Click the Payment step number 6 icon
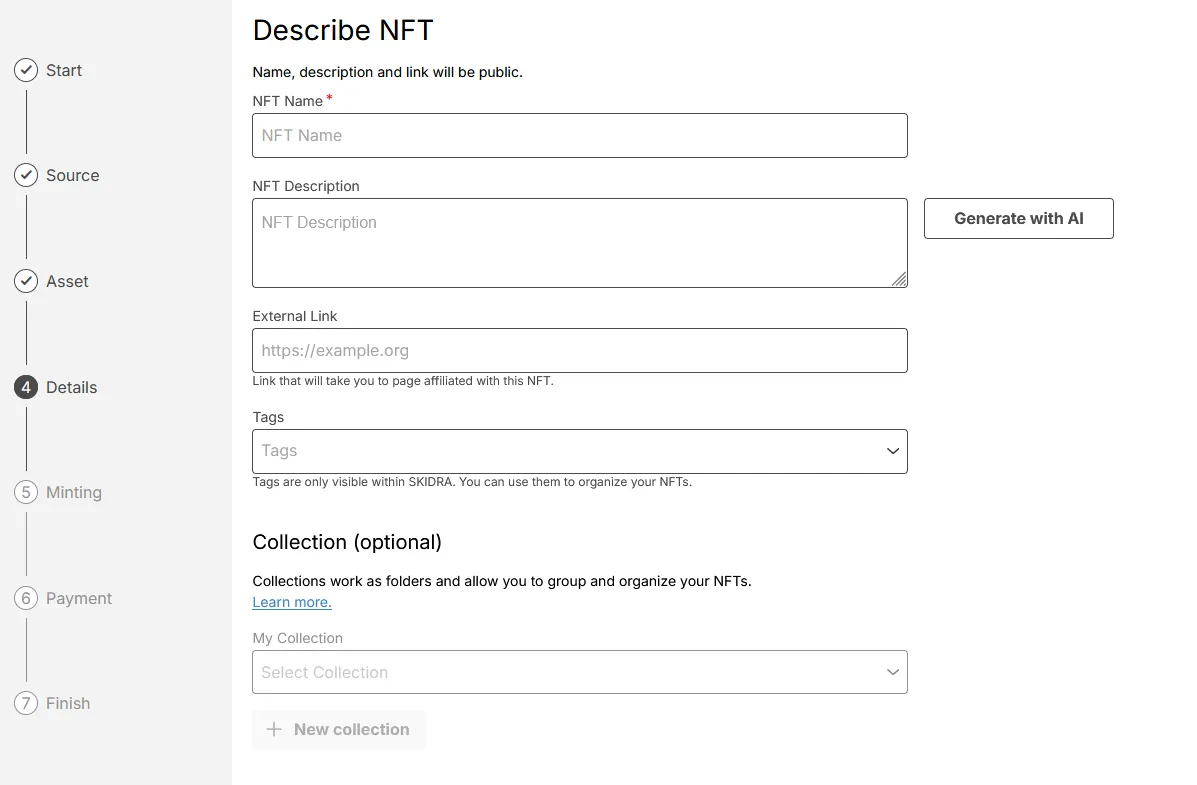1197x785 pixels. (26, 598)
